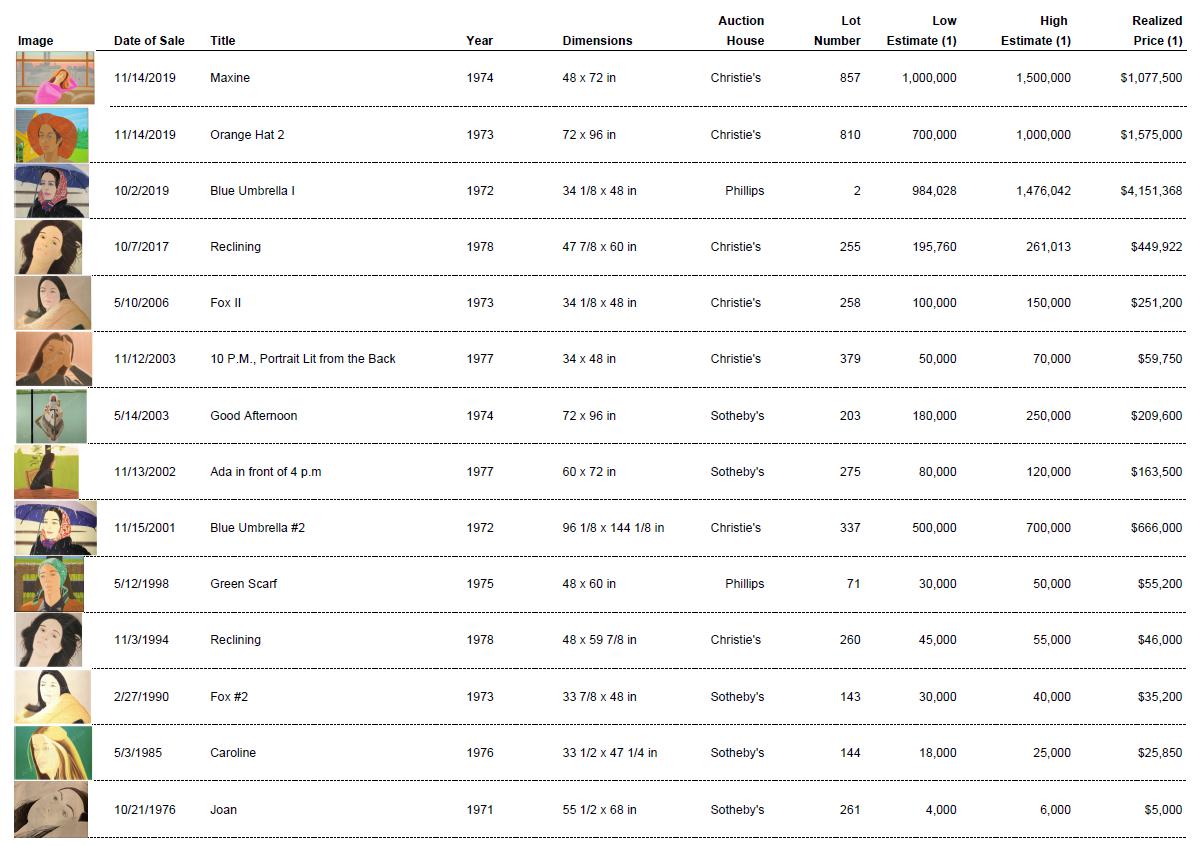Click the Fox II painting thumbnail
This screenshot has width=1197, height=846.
tap(52, 303)
